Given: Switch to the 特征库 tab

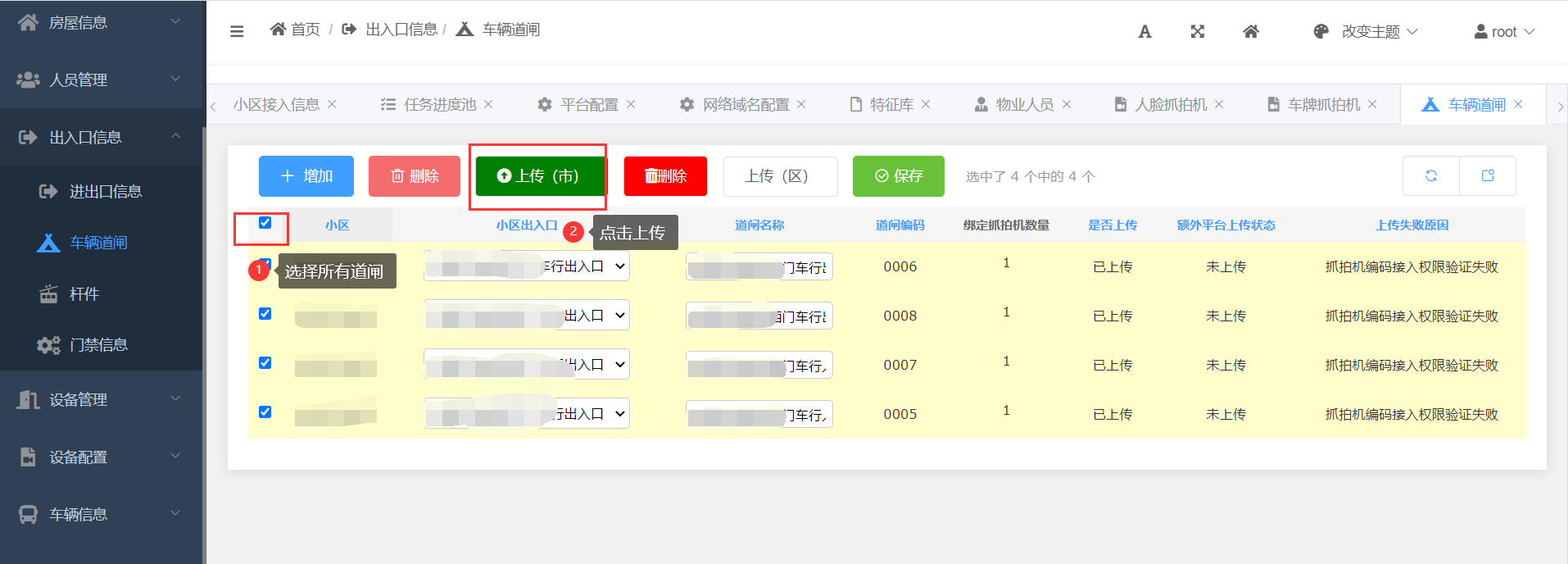Looking at the screenshot, I should [x=881, y=104].
